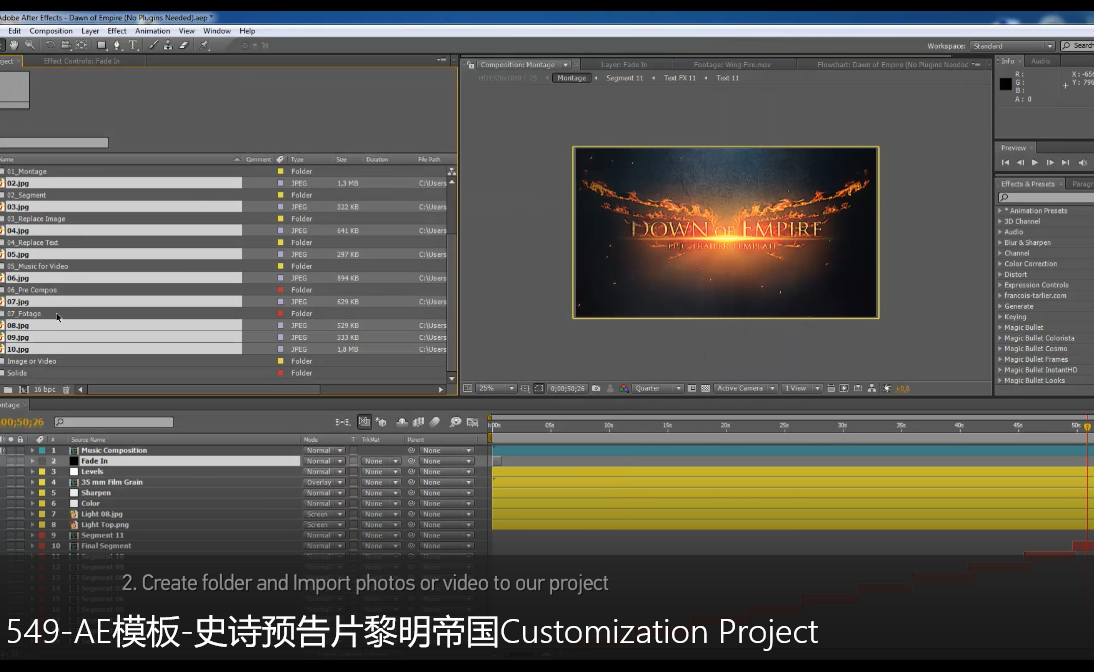Open blending mode dropdown for 35 mm Film Grain

click(x=324, y=482)
